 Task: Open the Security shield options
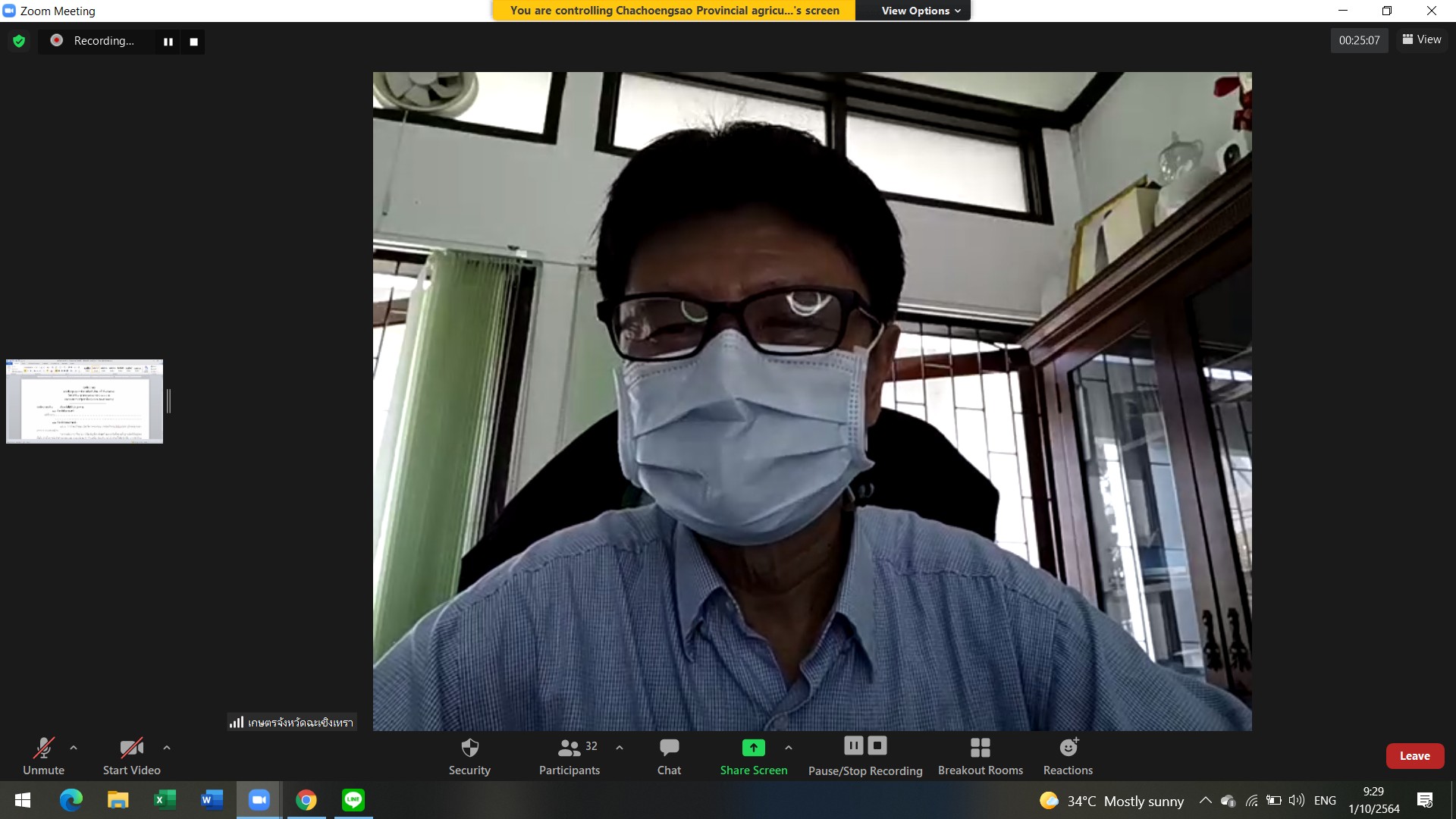[469, 756]
